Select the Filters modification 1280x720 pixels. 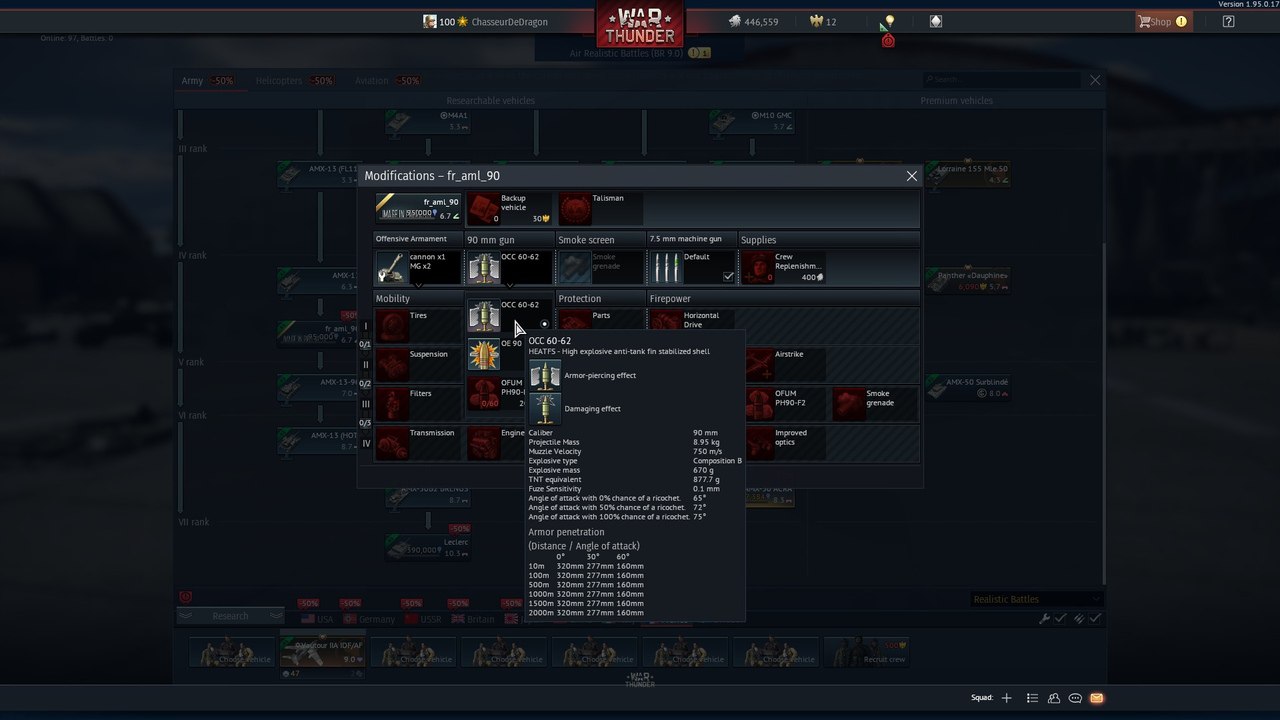[x=418, y=403]
